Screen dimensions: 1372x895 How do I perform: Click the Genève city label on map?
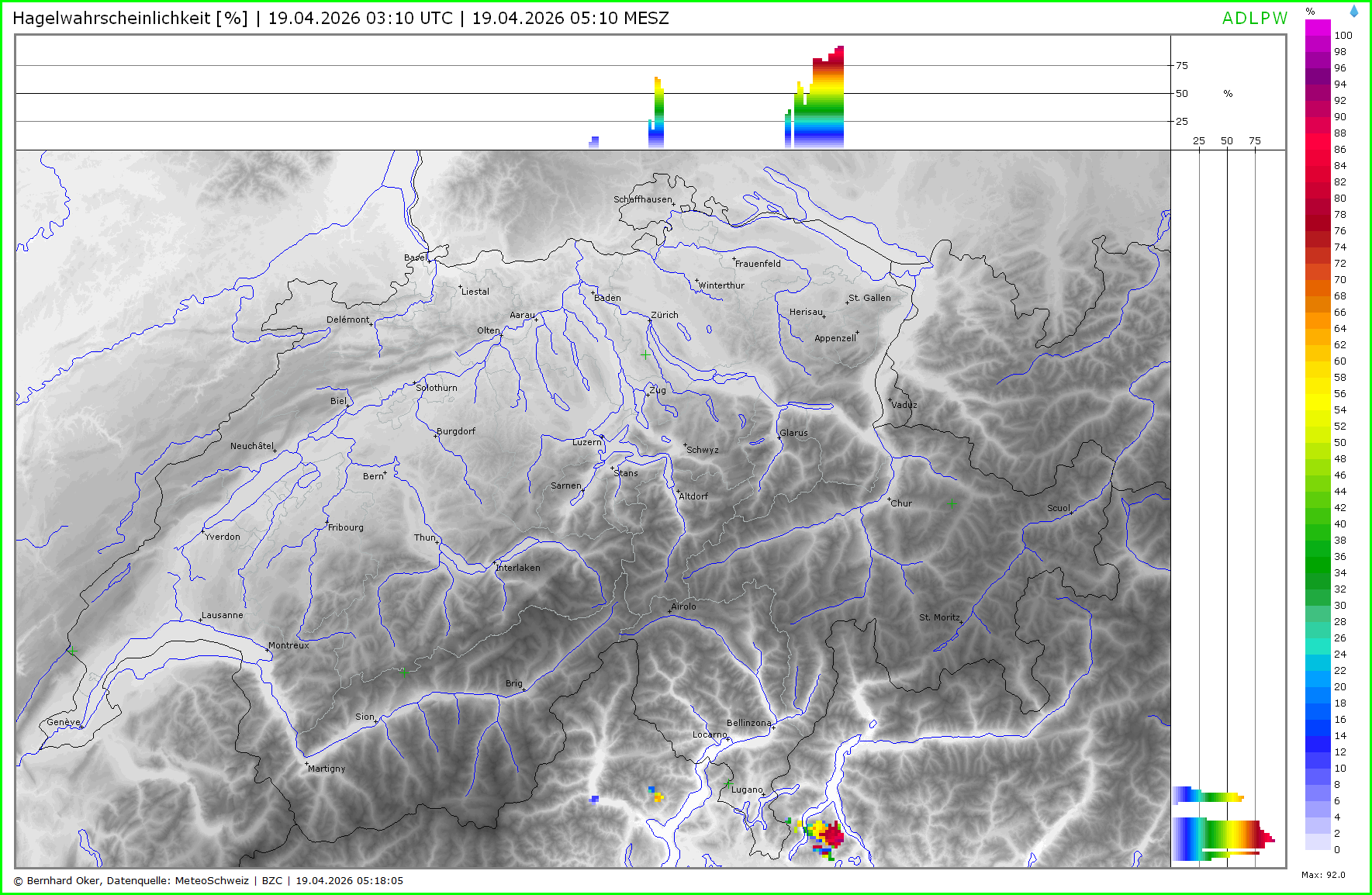pyautogui.click(x=63, y=722)
